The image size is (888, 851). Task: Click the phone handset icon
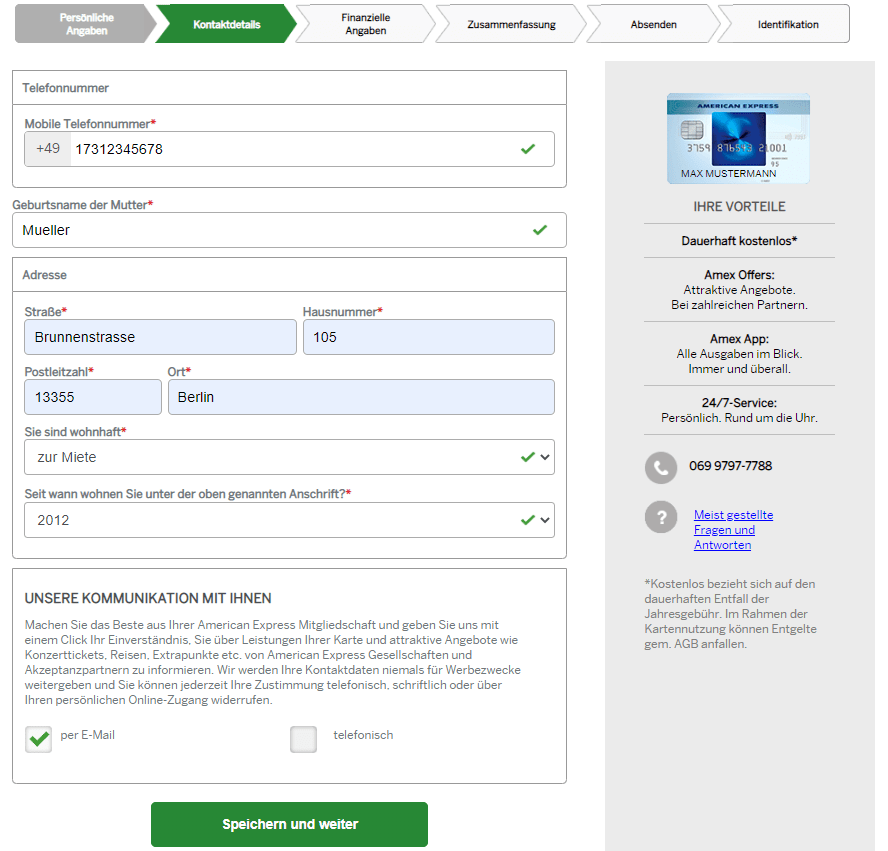[x=660, y=468]
